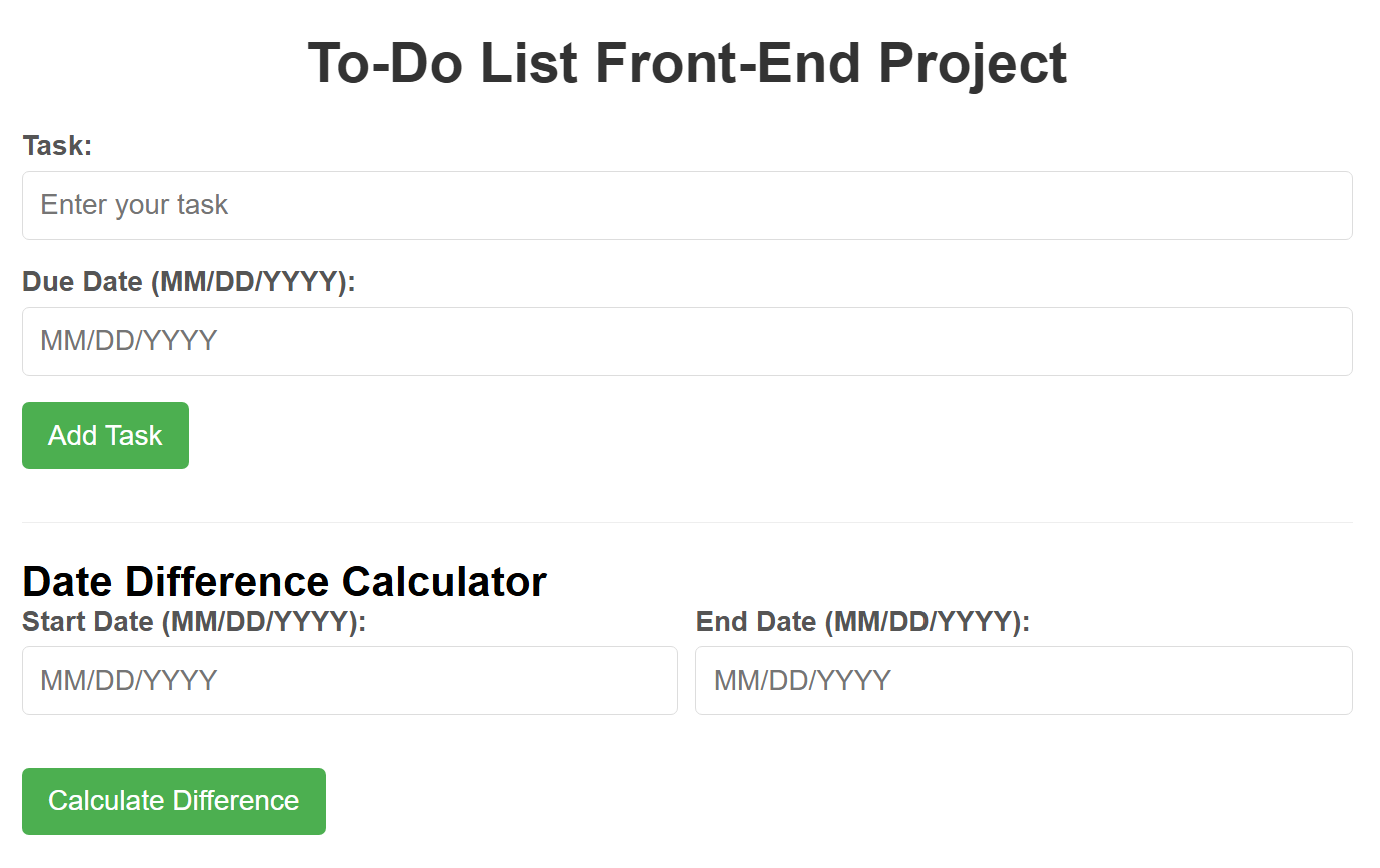Click the End Date placeholder text

799,680
